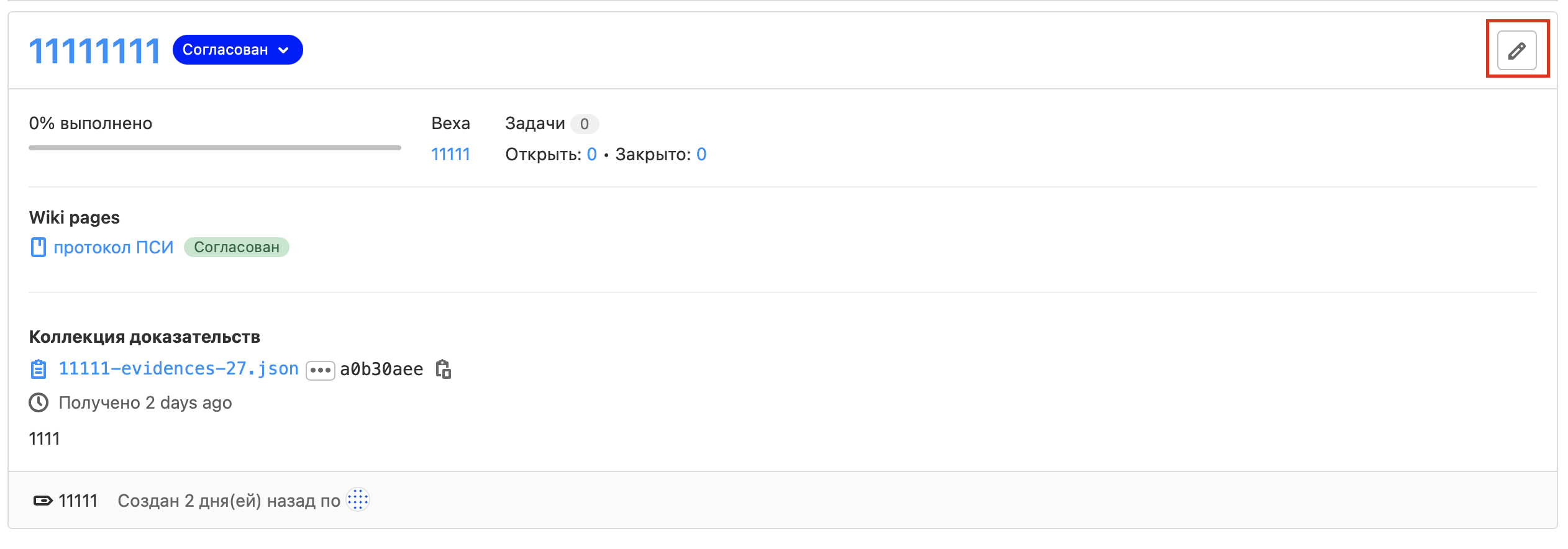Open the 11111111 release title link
The height and width of the screenshot is (549, 1568).
click(94, 51)
